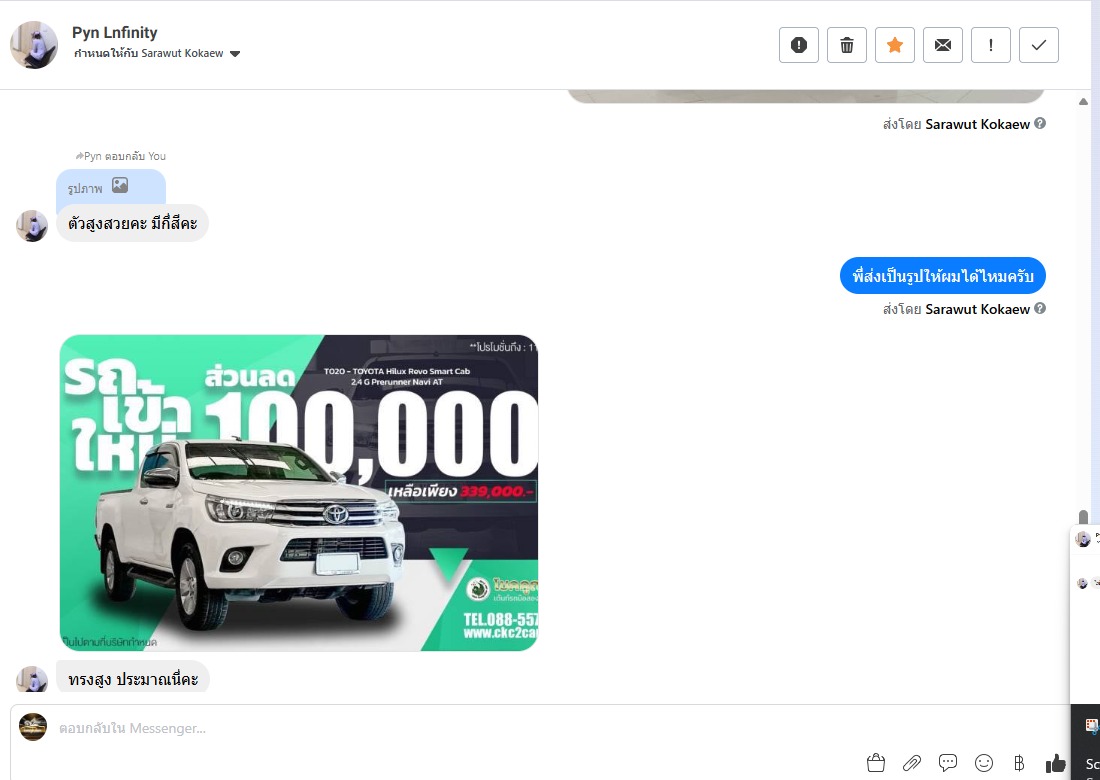Delete conversation using the trash icon
This screenshot has width=1100, height=780.
(x=847, y=45)
